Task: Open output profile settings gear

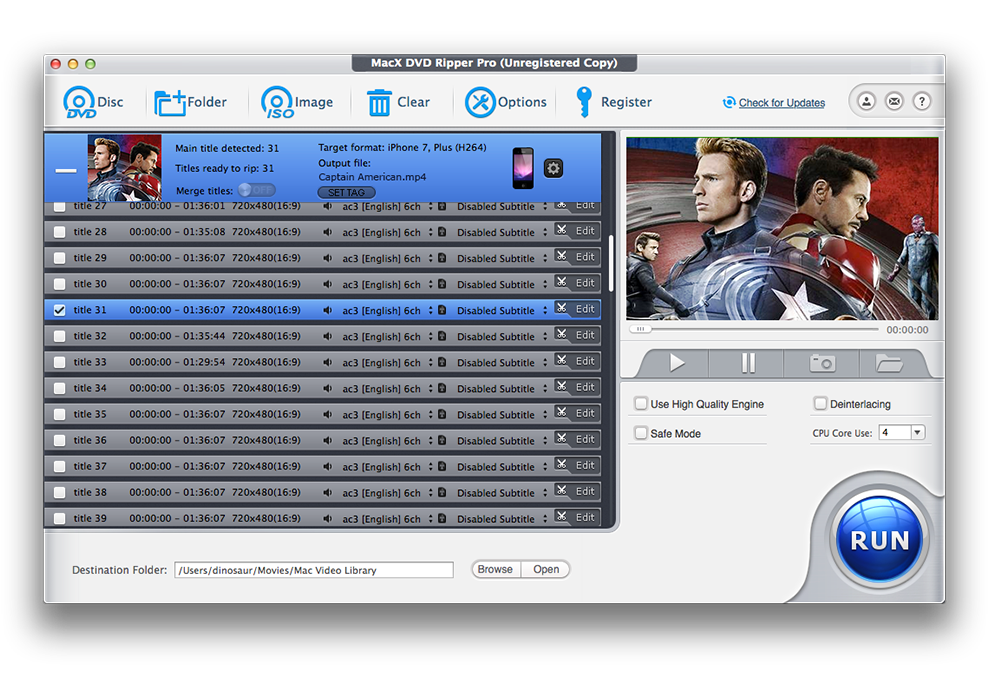Action: (553, 168)
